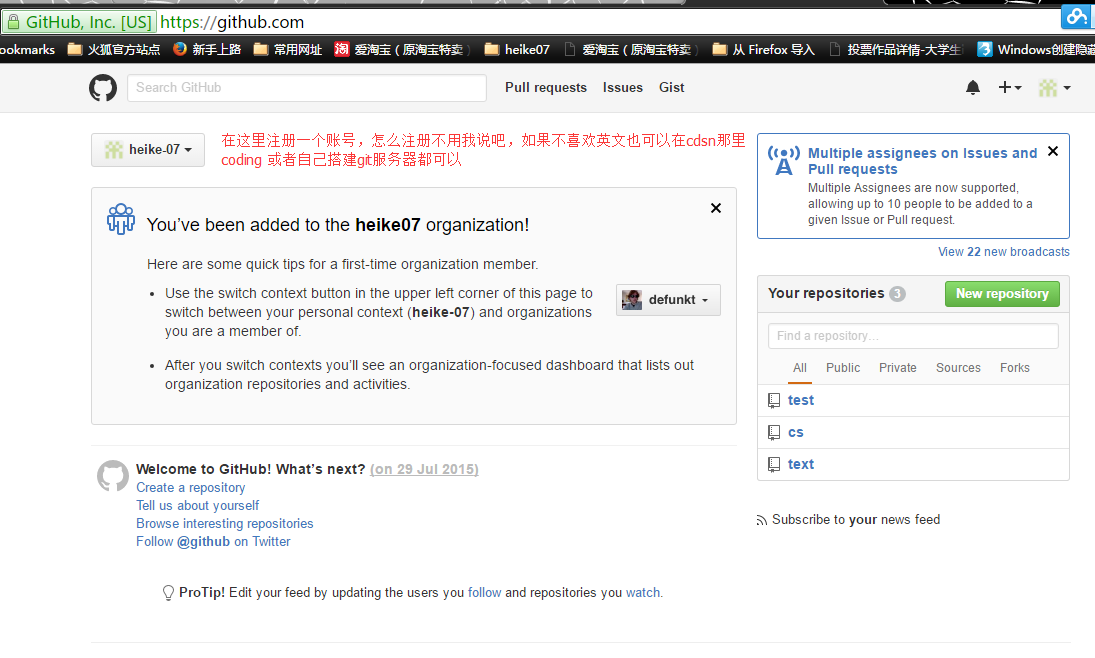Click the on 29 Jul 2015 date link
The width and height of the screenshot is (1095, 658).
tap(424, 469)
